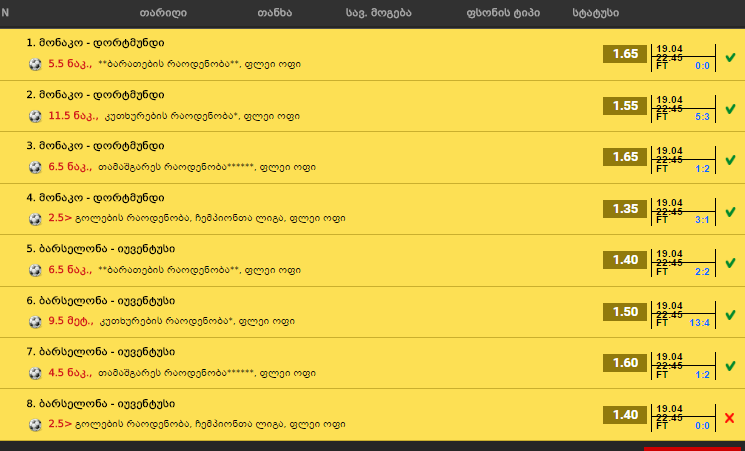The image size is (745, 451).
Task: Open match '5. ბარსელონა - იუვენტუსი'
Action: [x=101, y=249]
